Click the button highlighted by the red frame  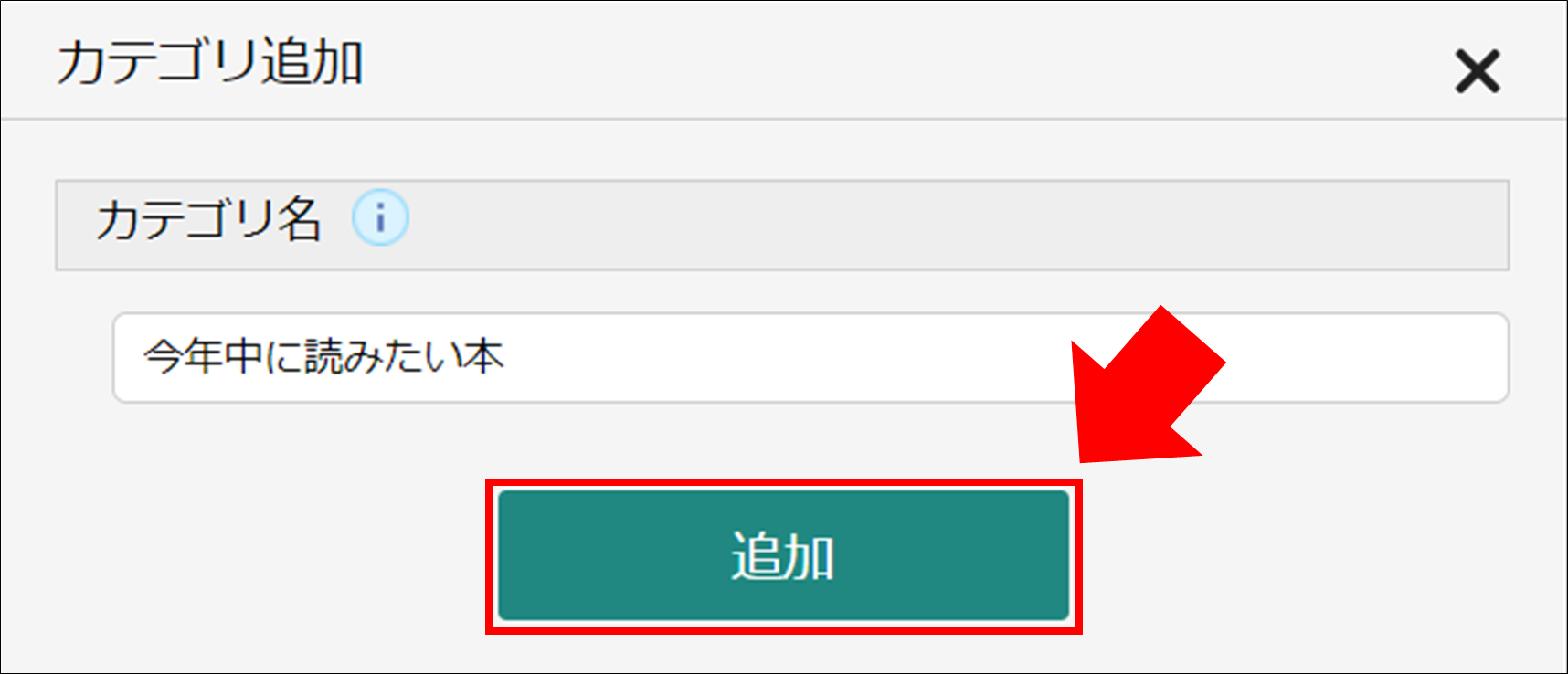(x=783, y=555)
